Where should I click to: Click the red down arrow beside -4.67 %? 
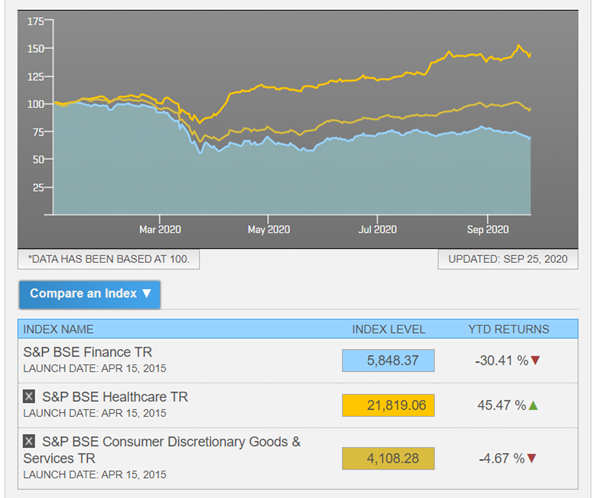click(x=532, y=458)
